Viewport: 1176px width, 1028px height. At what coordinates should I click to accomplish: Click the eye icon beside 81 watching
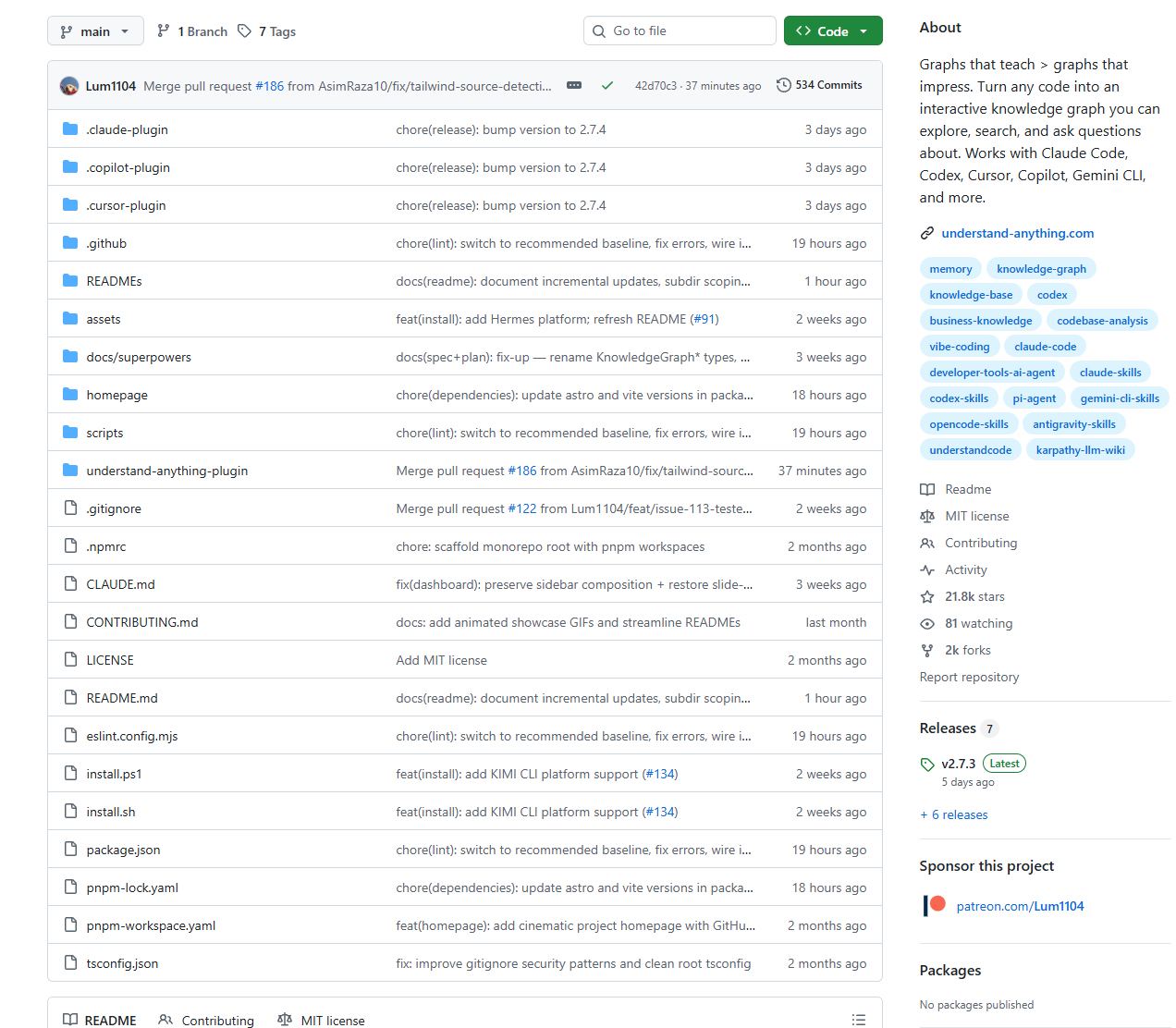(927, 623)
